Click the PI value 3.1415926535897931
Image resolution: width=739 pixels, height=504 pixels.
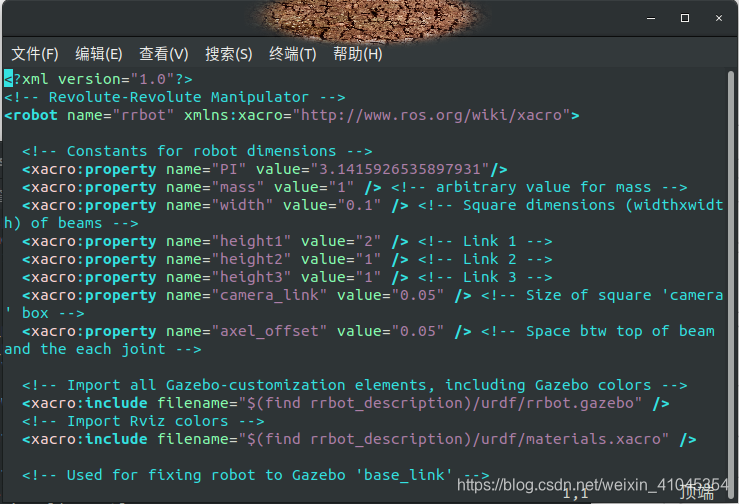tap(400, 169)
